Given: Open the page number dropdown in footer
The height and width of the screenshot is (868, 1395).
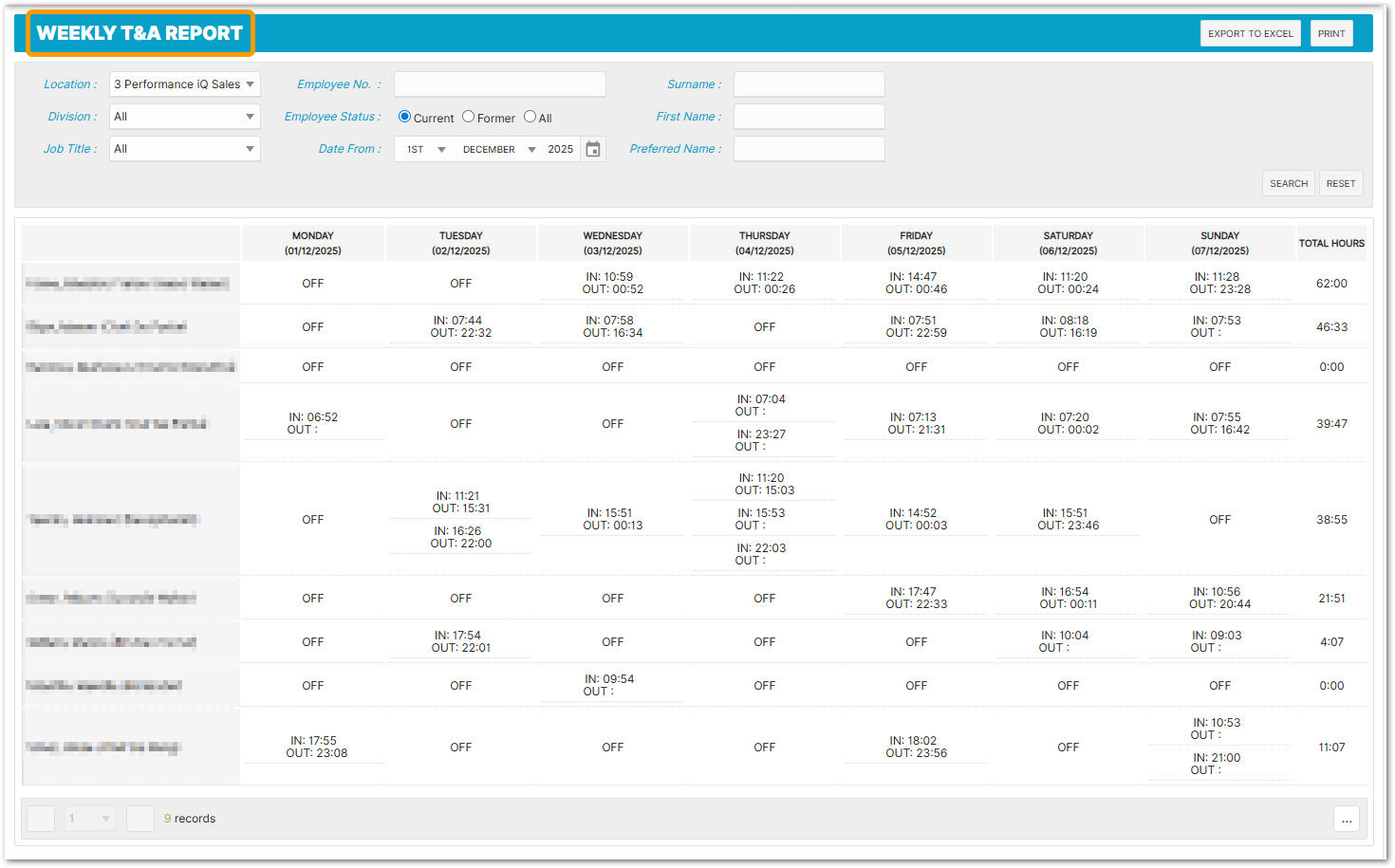Looking at the screenshot, I should [90, 819].
